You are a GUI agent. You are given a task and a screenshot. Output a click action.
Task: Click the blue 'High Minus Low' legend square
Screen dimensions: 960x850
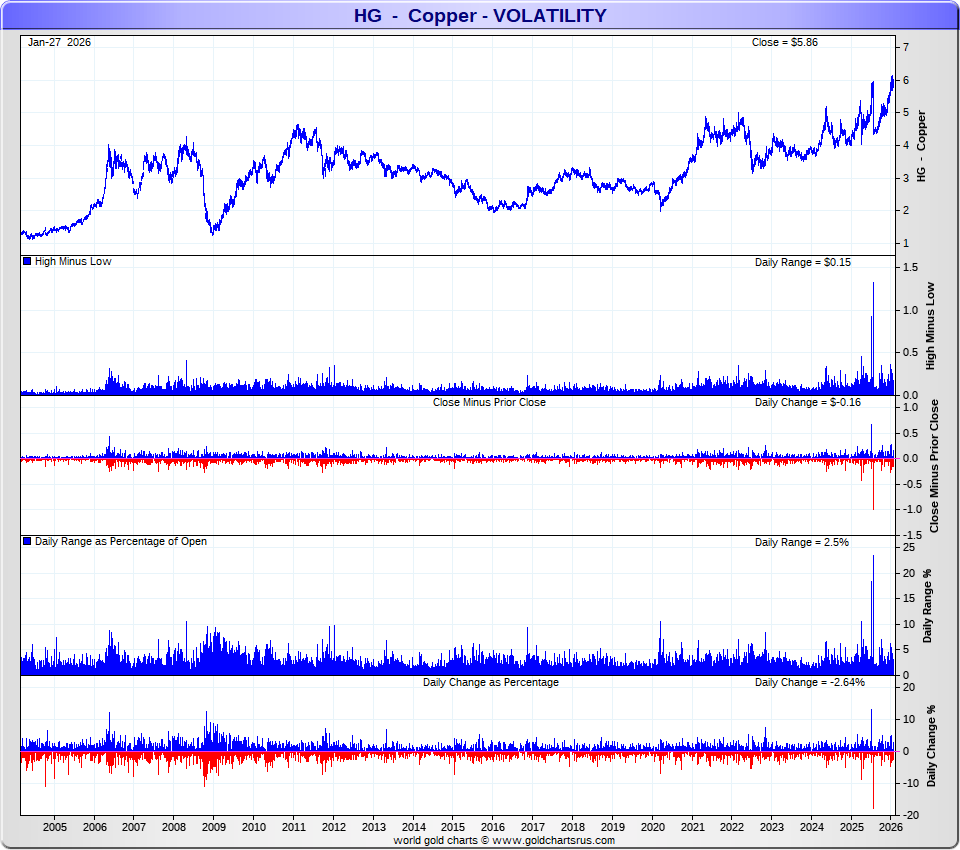(x=27, y=261)
